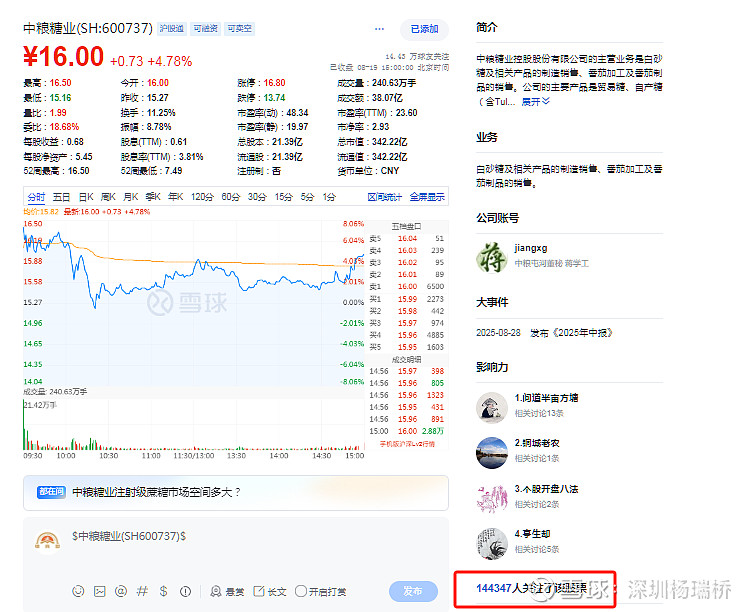
Task: Switch to 长文 long-article editor
Action: (x=269, y=591)
